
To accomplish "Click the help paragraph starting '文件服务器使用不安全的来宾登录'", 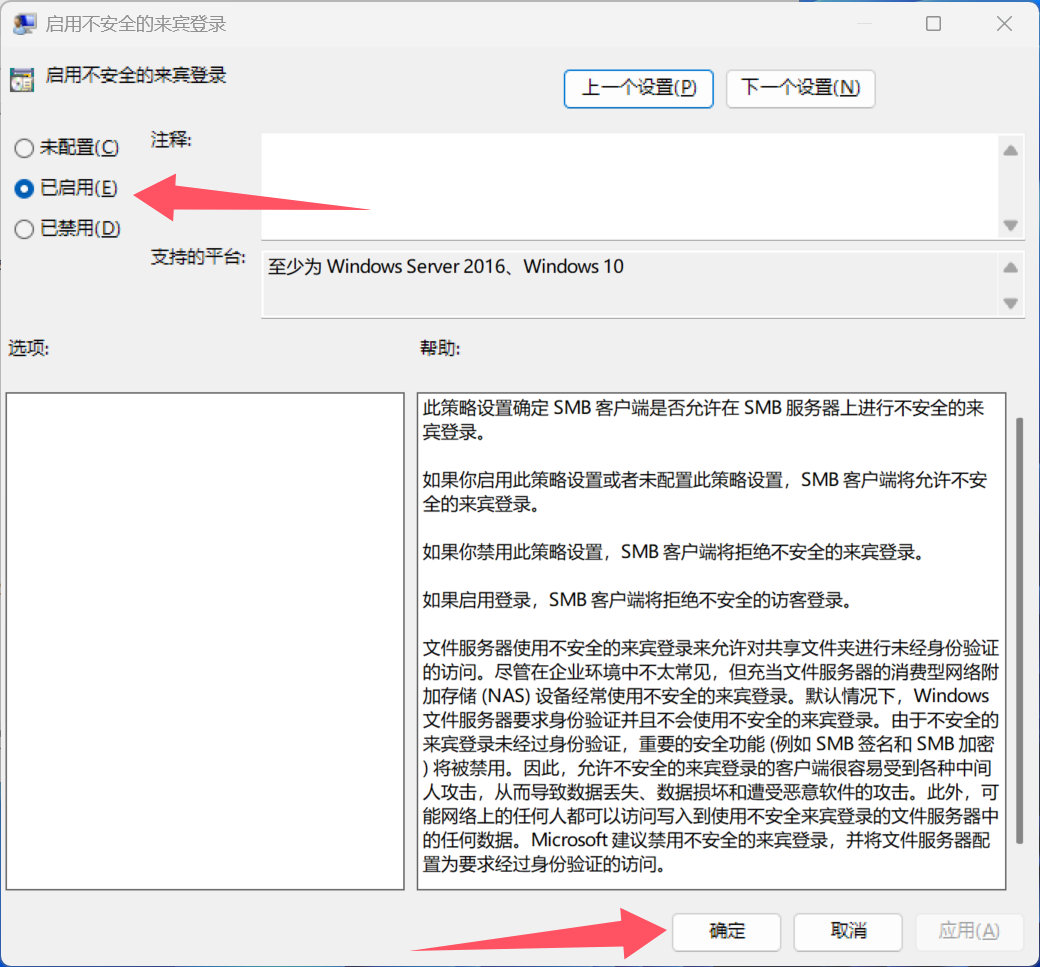I will point(710,756).
